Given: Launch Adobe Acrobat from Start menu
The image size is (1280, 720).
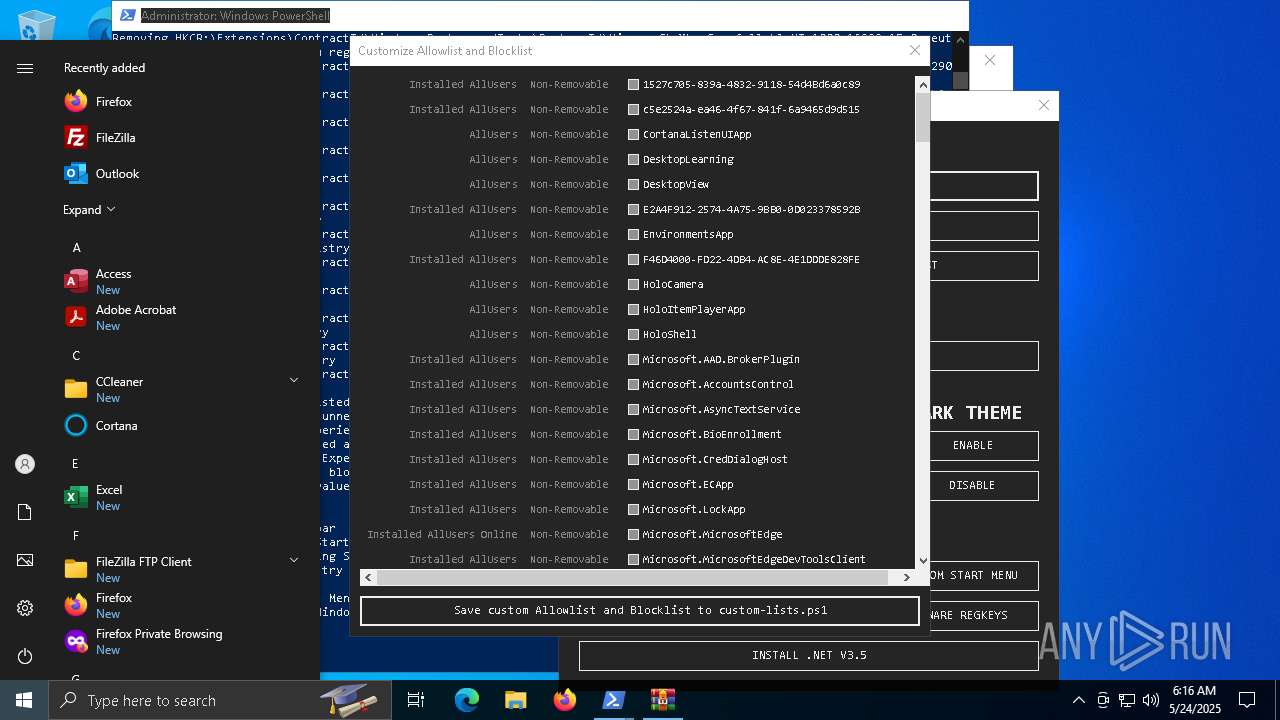Looking at the screenshot, I should click(120, 318).
